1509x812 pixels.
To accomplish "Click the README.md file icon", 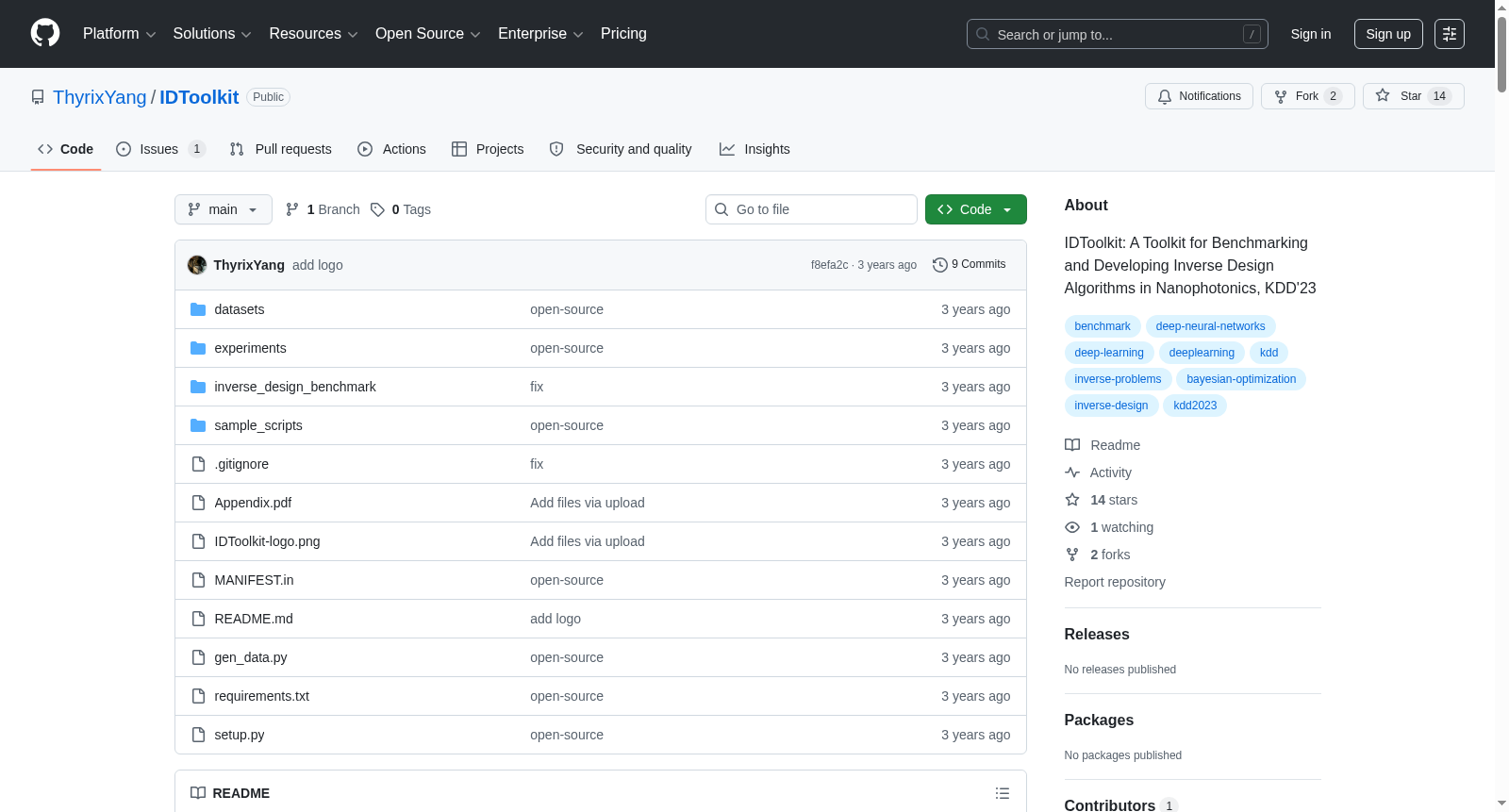I will tap(198, 619).
